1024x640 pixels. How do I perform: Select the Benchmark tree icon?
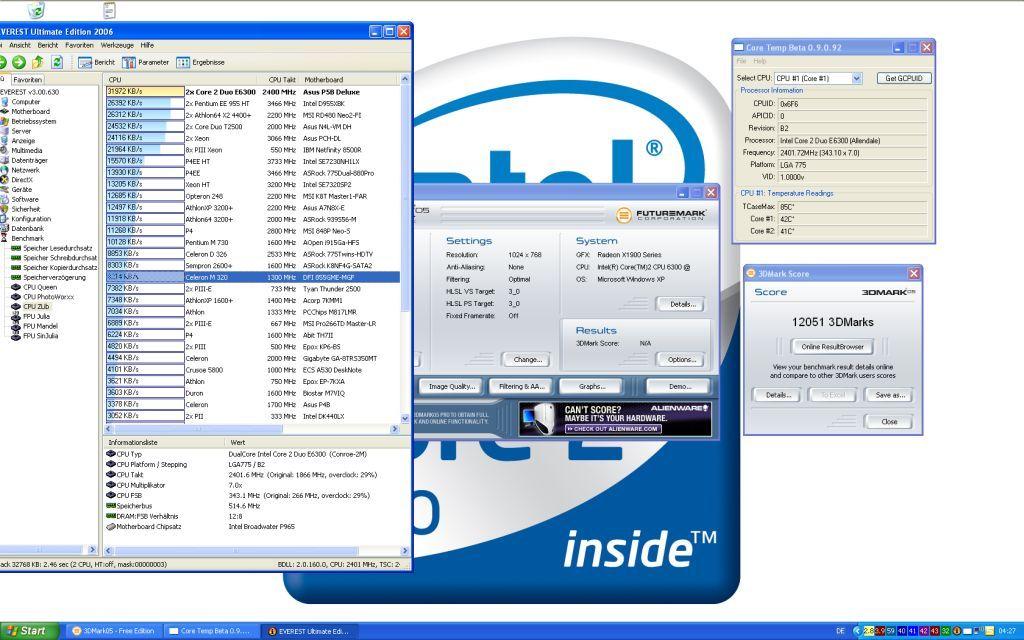(5, 238)
